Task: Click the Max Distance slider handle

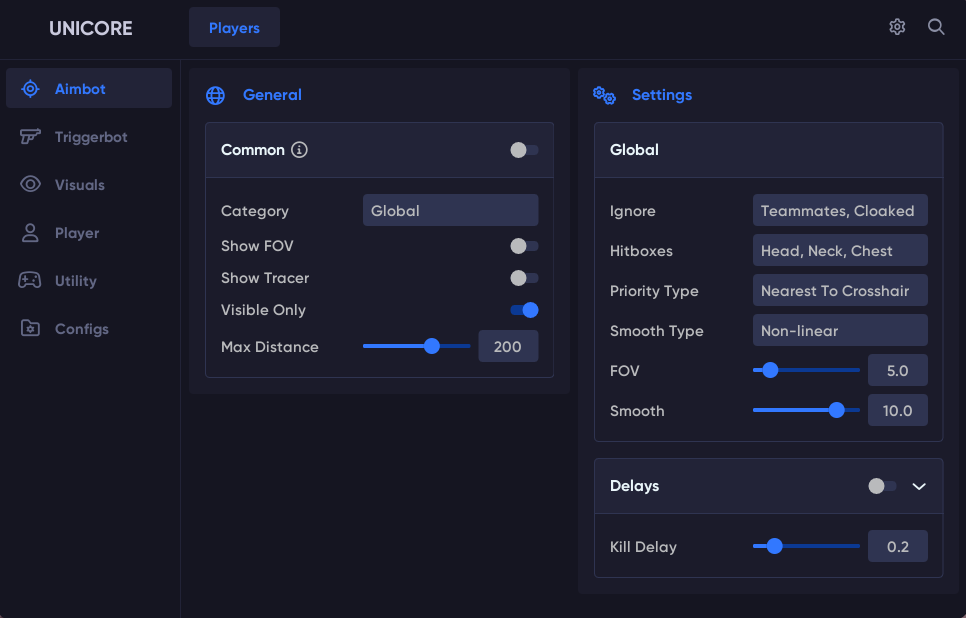Action: [x=432, y=347]
